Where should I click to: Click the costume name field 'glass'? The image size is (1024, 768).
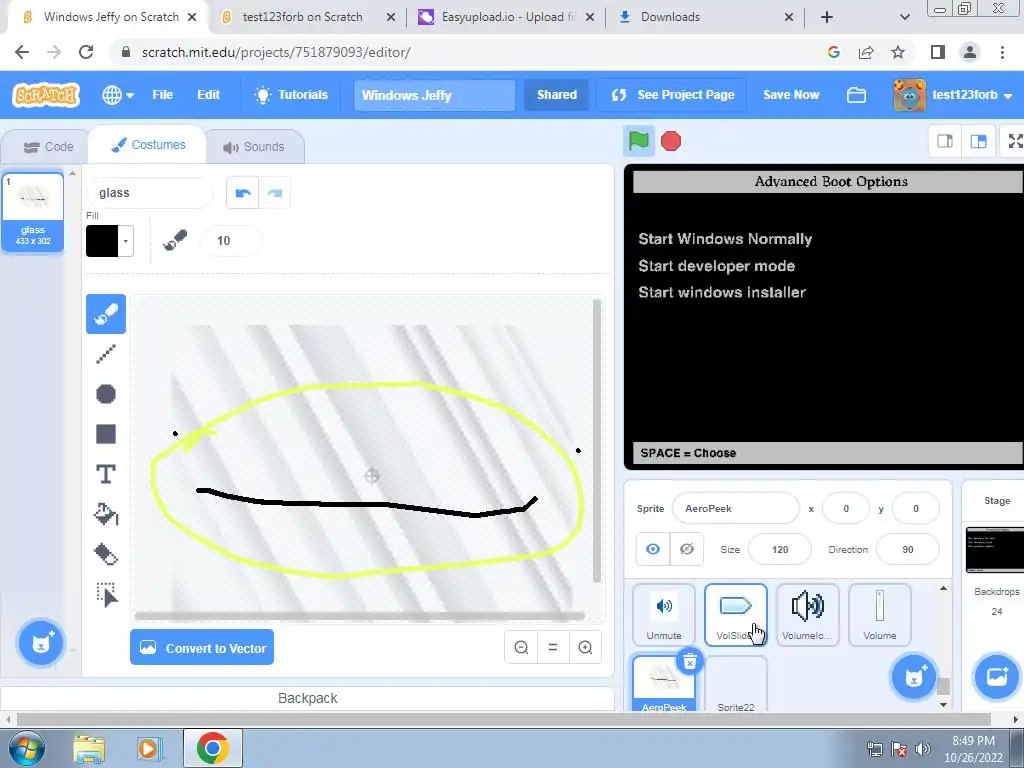coord(150,193)
